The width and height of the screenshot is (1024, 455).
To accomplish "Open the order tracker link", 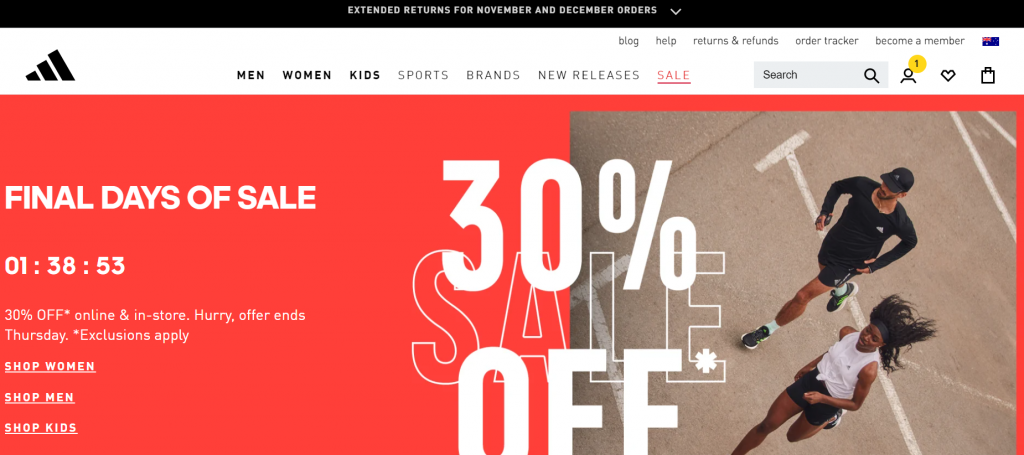I will (826, 40).
